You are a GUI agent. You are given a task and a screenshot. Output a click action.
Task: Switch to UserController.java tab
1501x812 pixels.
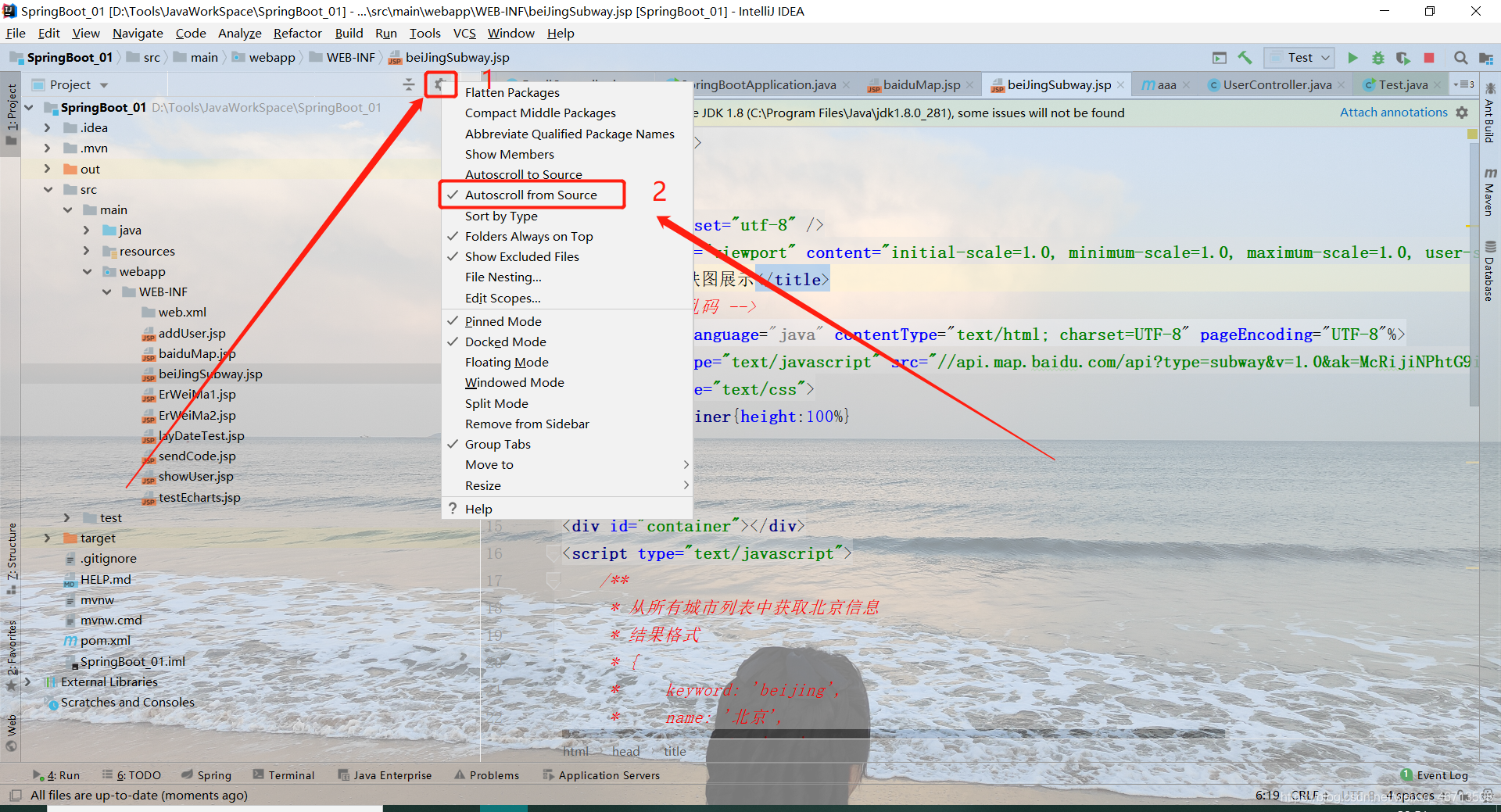pos(1277,85)
